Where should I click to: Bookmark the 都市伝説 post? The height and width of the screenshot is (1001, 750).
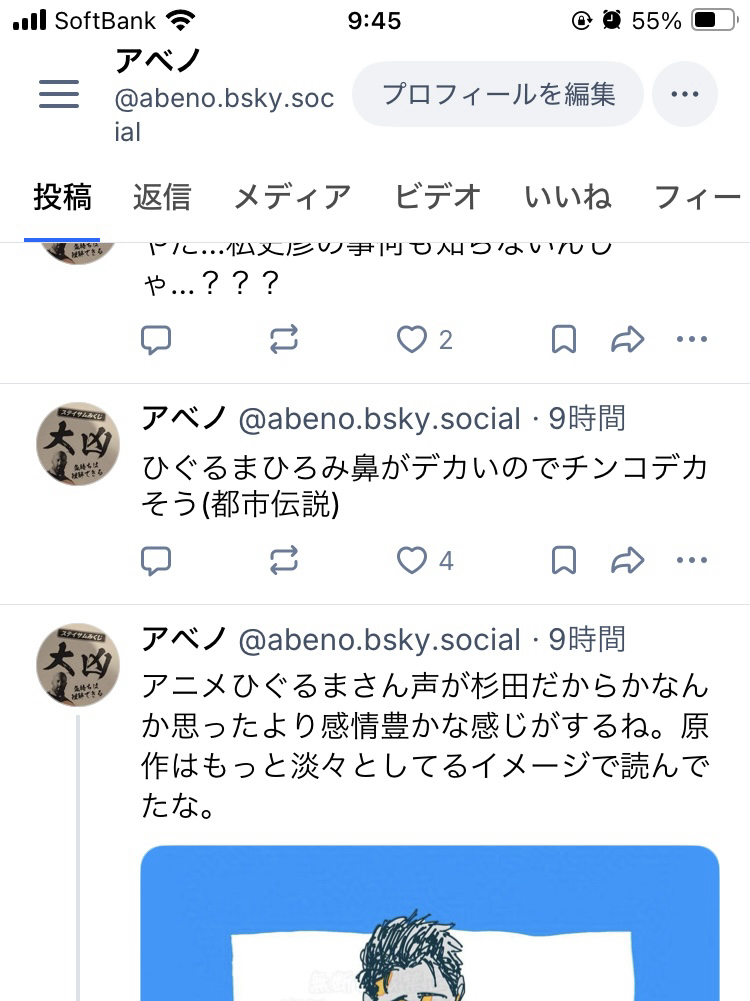[564, 561]
